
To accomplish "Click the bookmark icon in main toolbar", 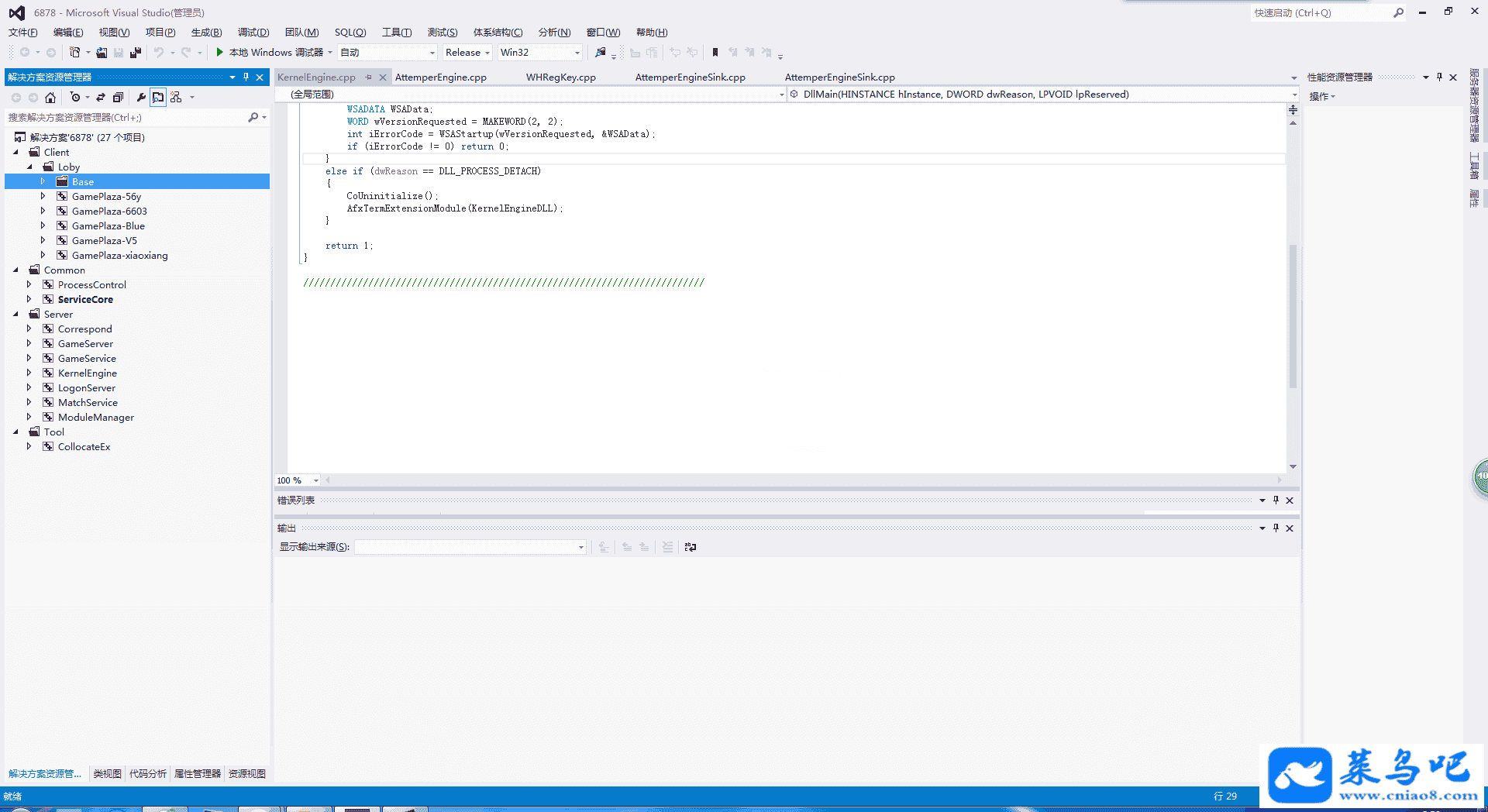I will (715, 53).
